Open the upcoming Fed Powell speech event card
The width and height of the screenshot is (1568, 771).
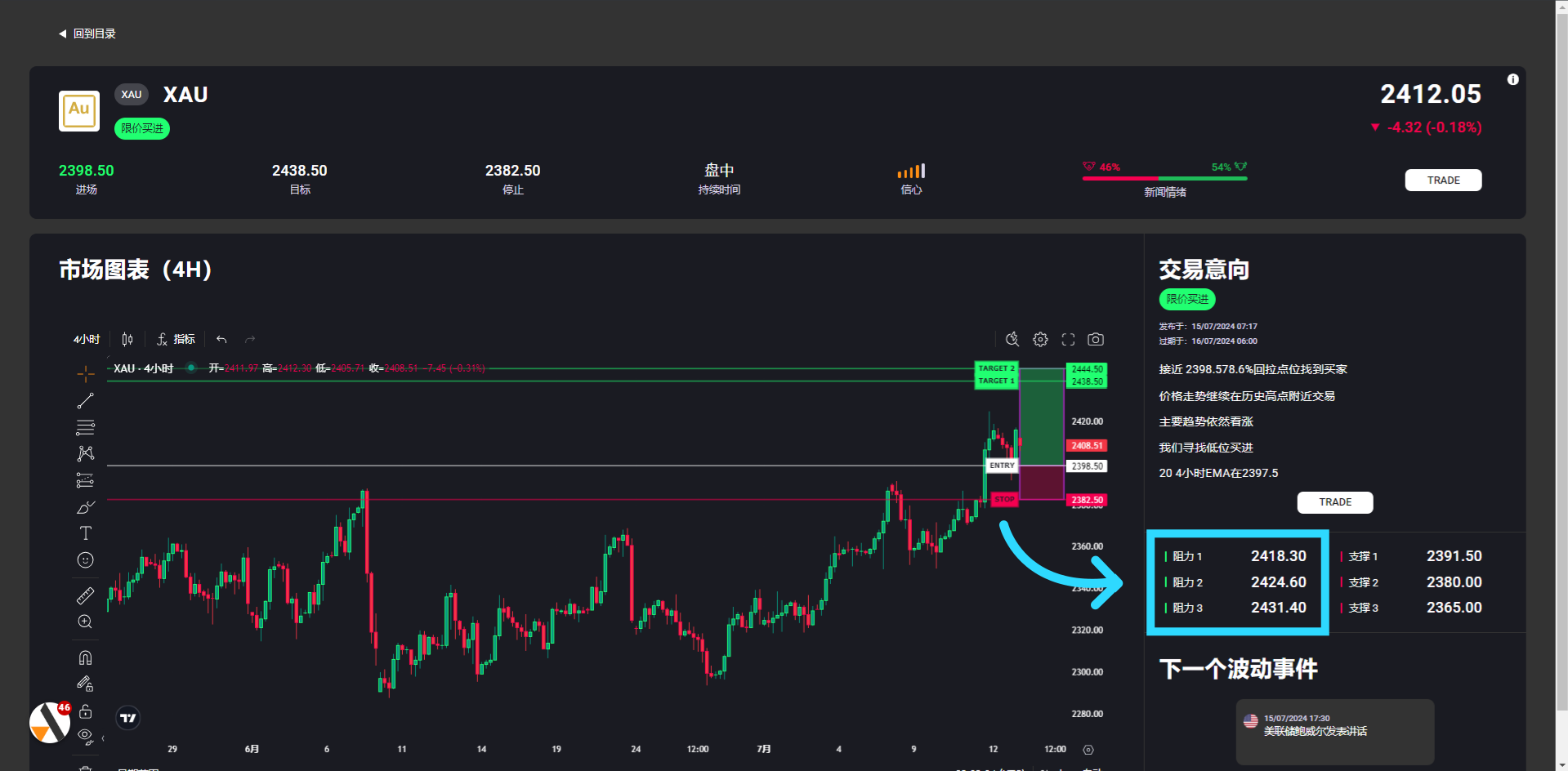[x=1334, y=730]
